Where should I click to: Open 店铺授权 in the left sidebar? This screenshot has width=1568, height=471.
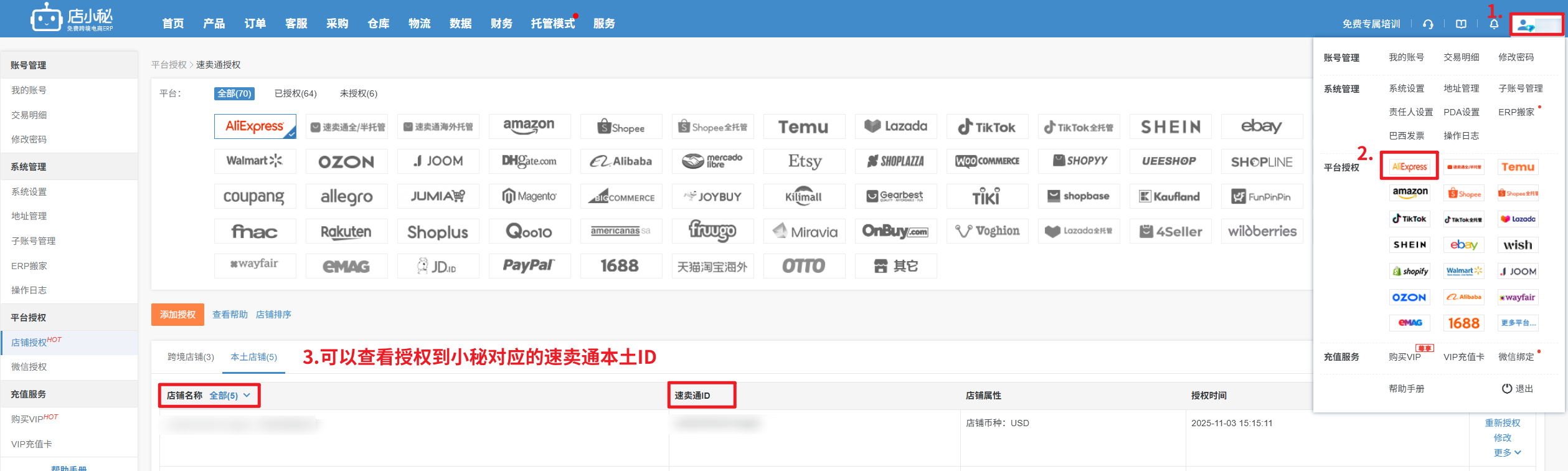(29, 342)
